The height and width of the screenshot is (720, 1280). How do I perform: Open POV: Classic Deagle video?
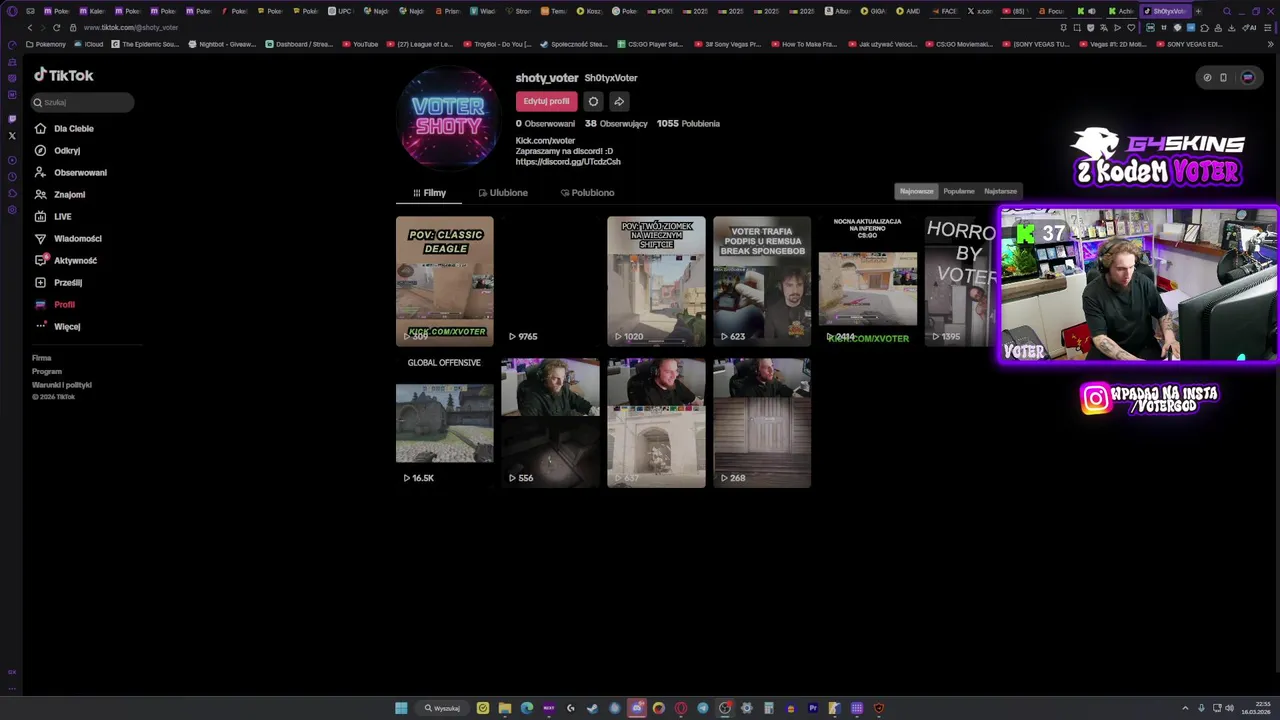tap(444, 281)
